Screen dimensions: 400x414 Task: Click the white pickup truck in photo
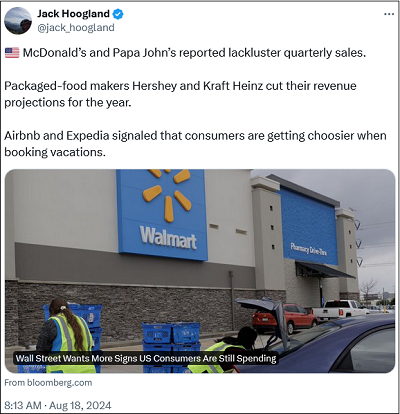point(340,309)
